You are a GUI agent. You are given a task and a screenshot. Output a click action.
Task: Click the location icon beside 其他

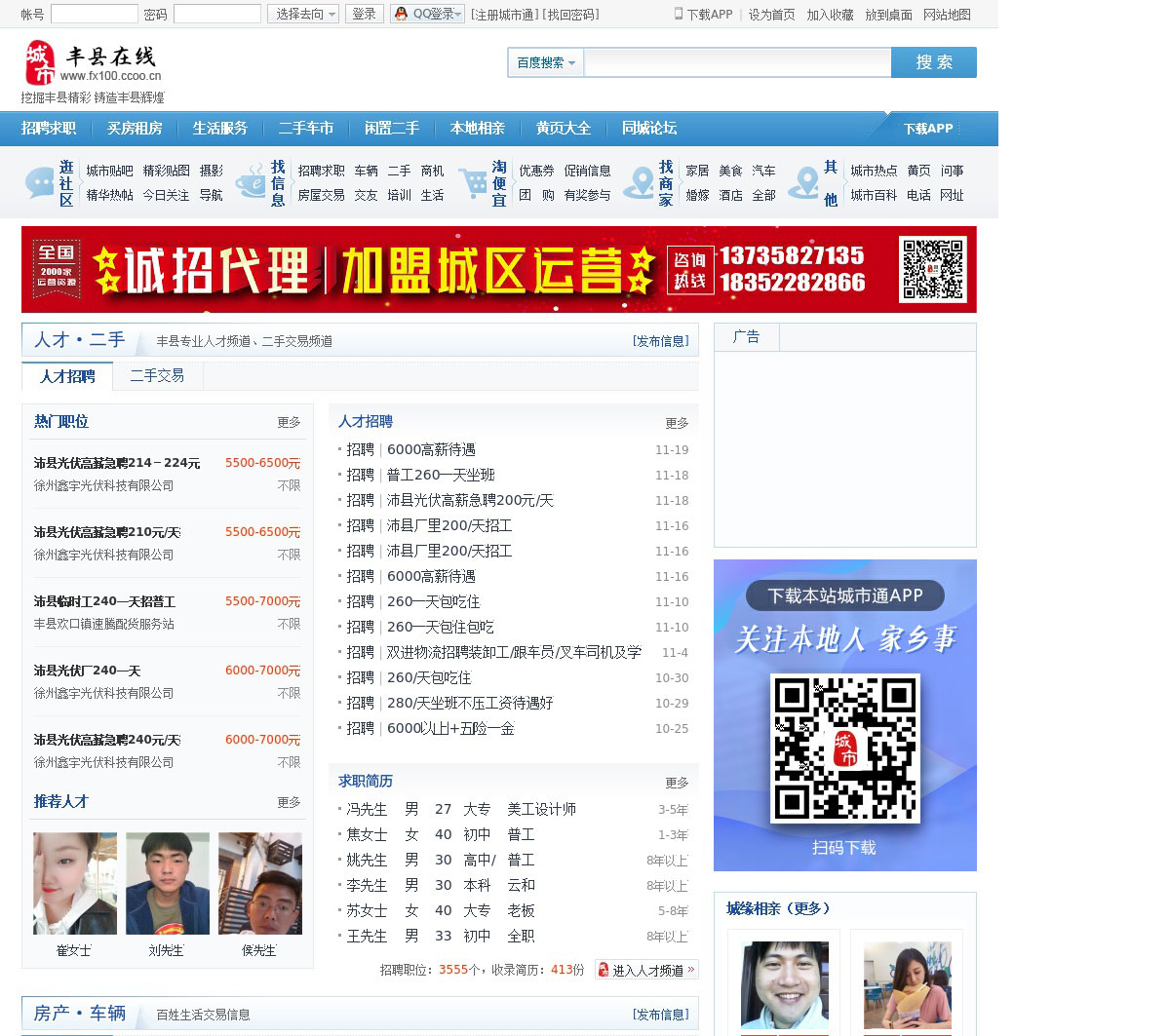[804, 183]
